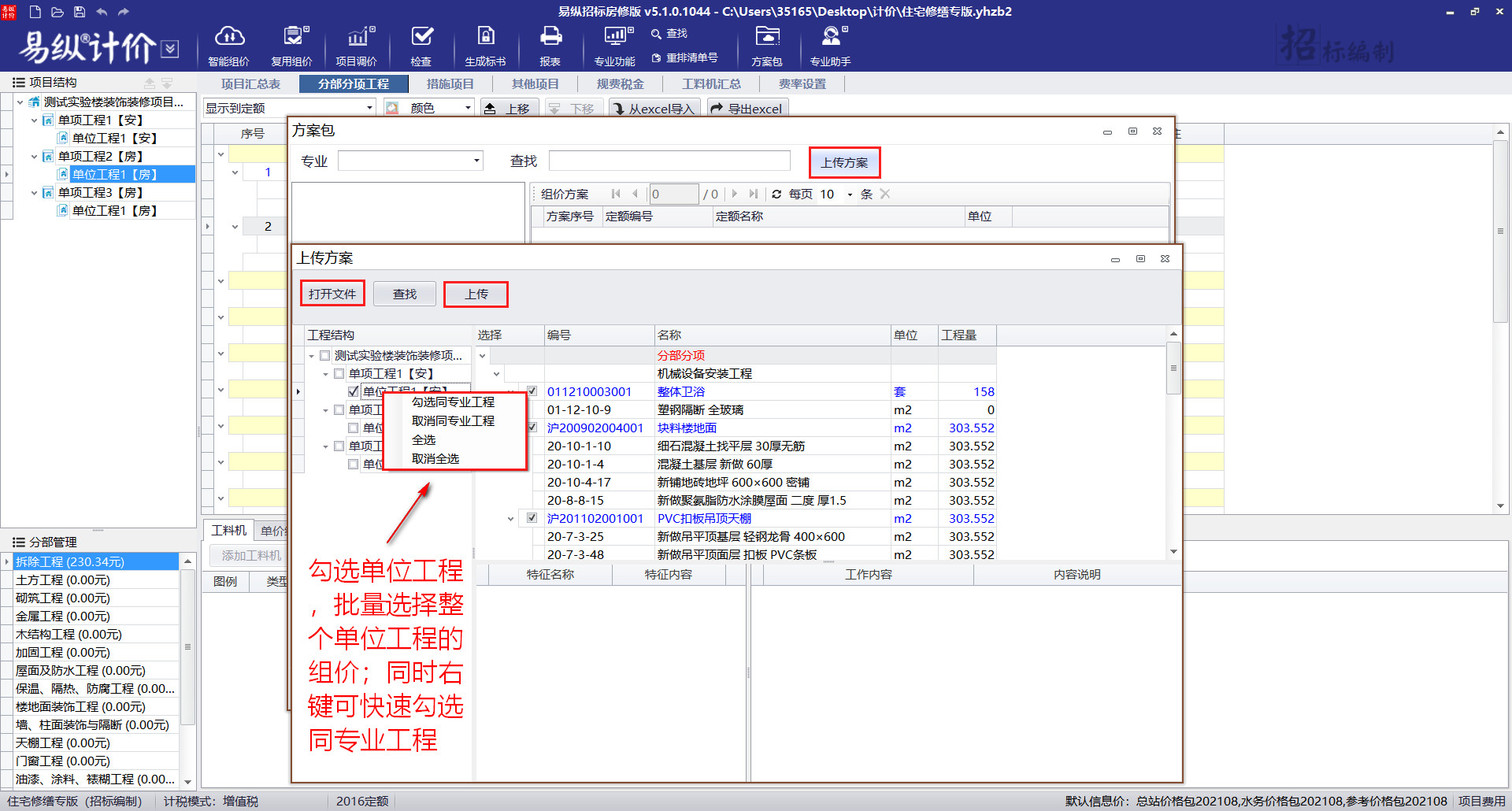The image size is (1512, 811).
Task: Click the New file icon in title bar
Action: 35,12
